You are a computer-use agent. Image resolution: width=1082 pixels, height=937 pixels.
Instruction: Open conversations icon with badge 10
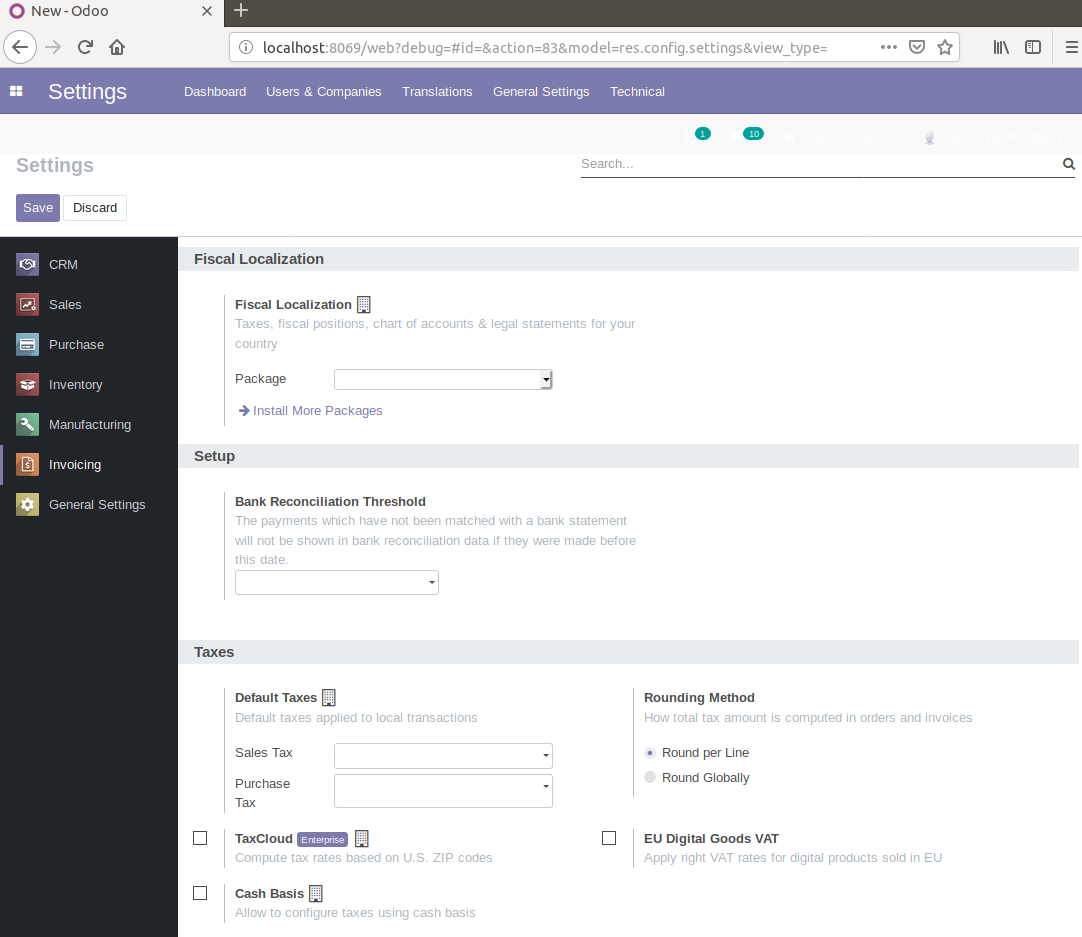[x=746, y=136]
